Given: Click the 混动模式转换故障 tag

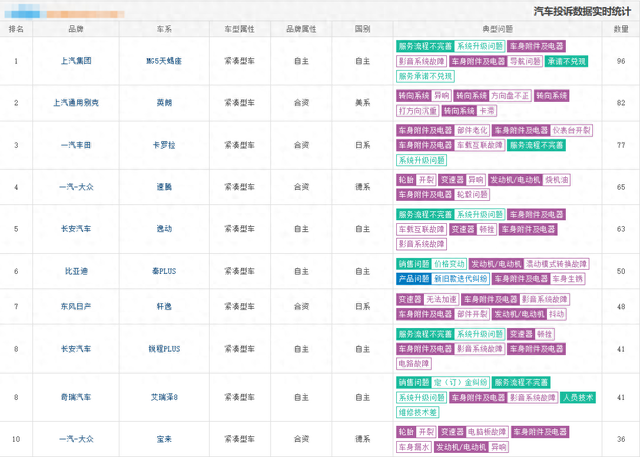Looking at the screenshot, I should pos(556,264).
